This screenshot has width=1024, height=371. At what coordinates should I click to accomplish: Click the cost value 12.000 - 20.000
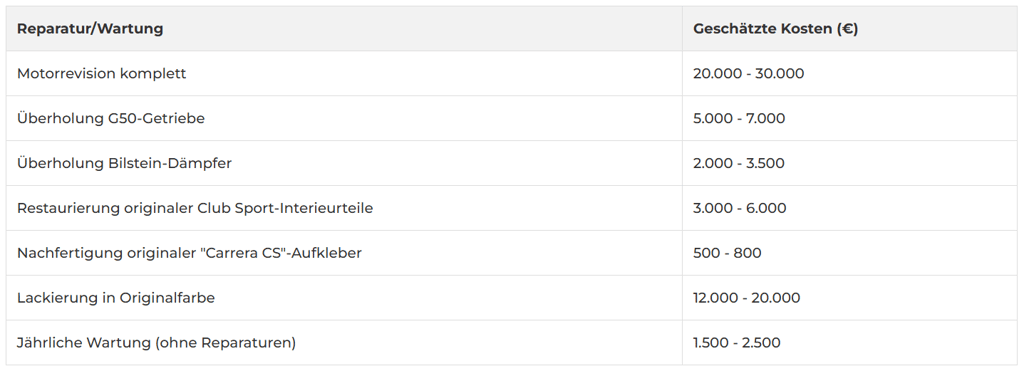coord(746,298)
